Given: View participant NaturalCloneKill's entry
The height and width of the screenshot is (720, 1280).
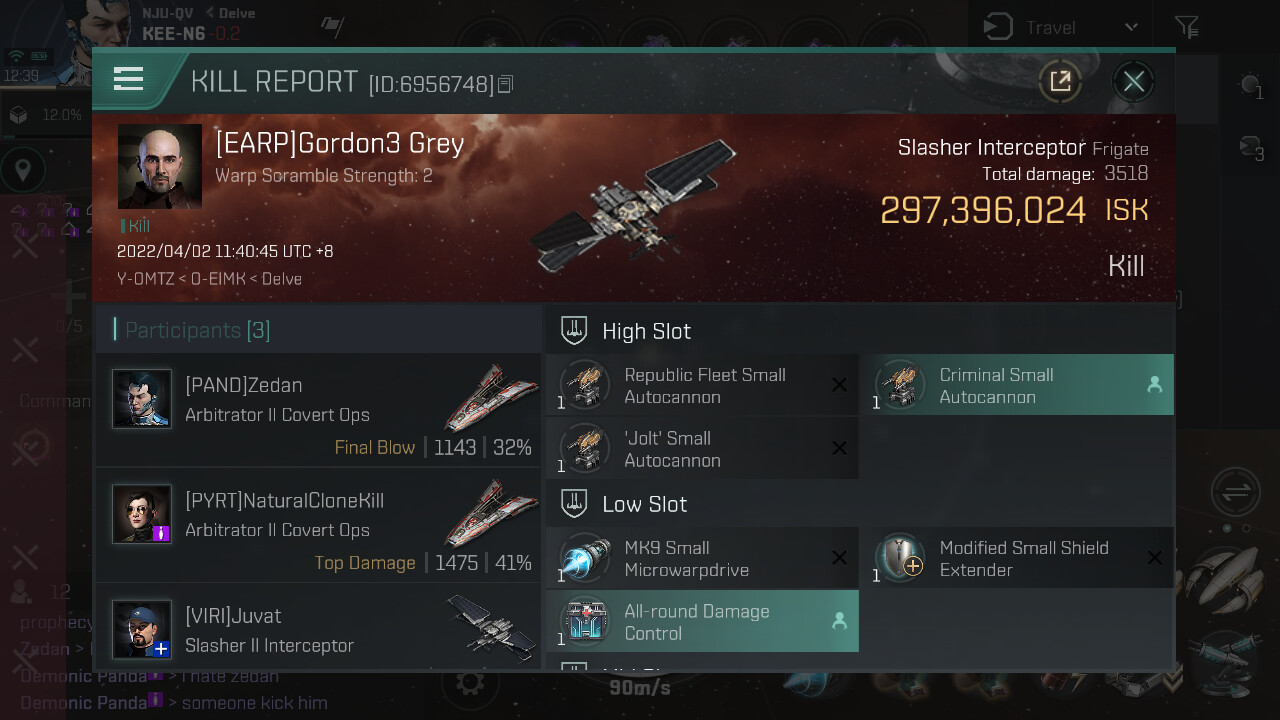Looking at the screenshot, I should point(318,525).
